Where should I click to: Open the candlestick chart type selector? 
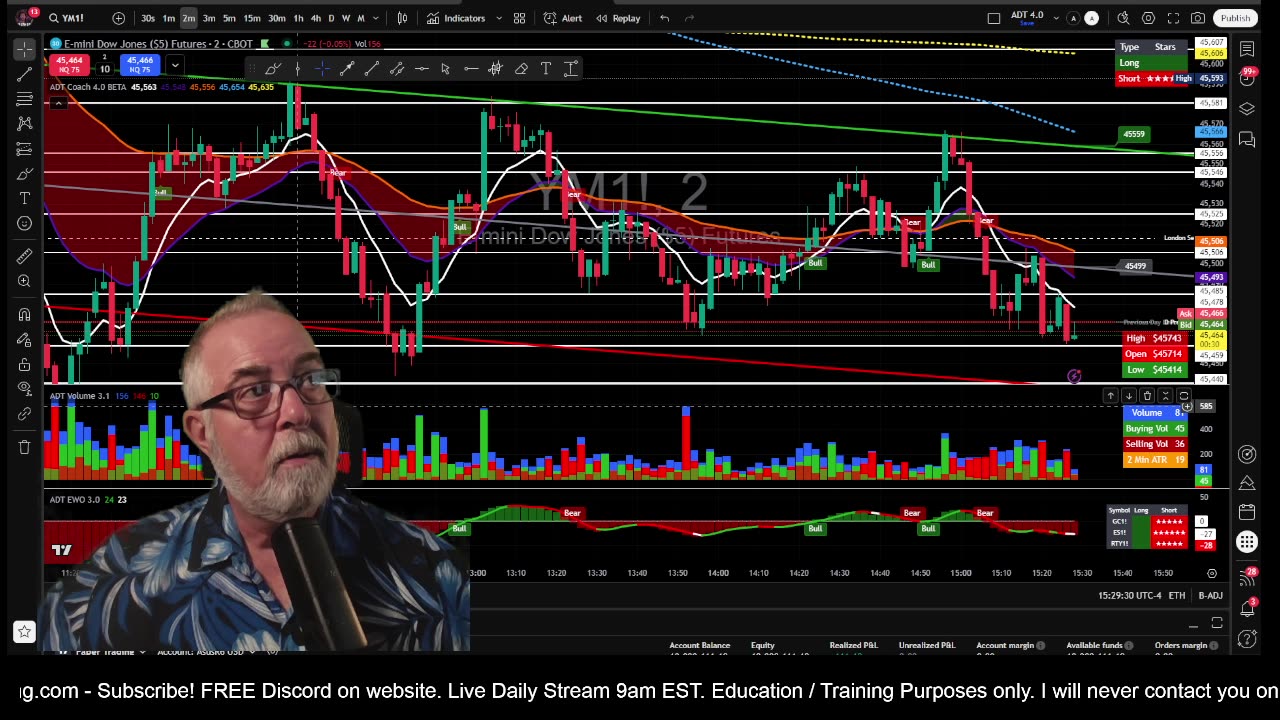402,18
